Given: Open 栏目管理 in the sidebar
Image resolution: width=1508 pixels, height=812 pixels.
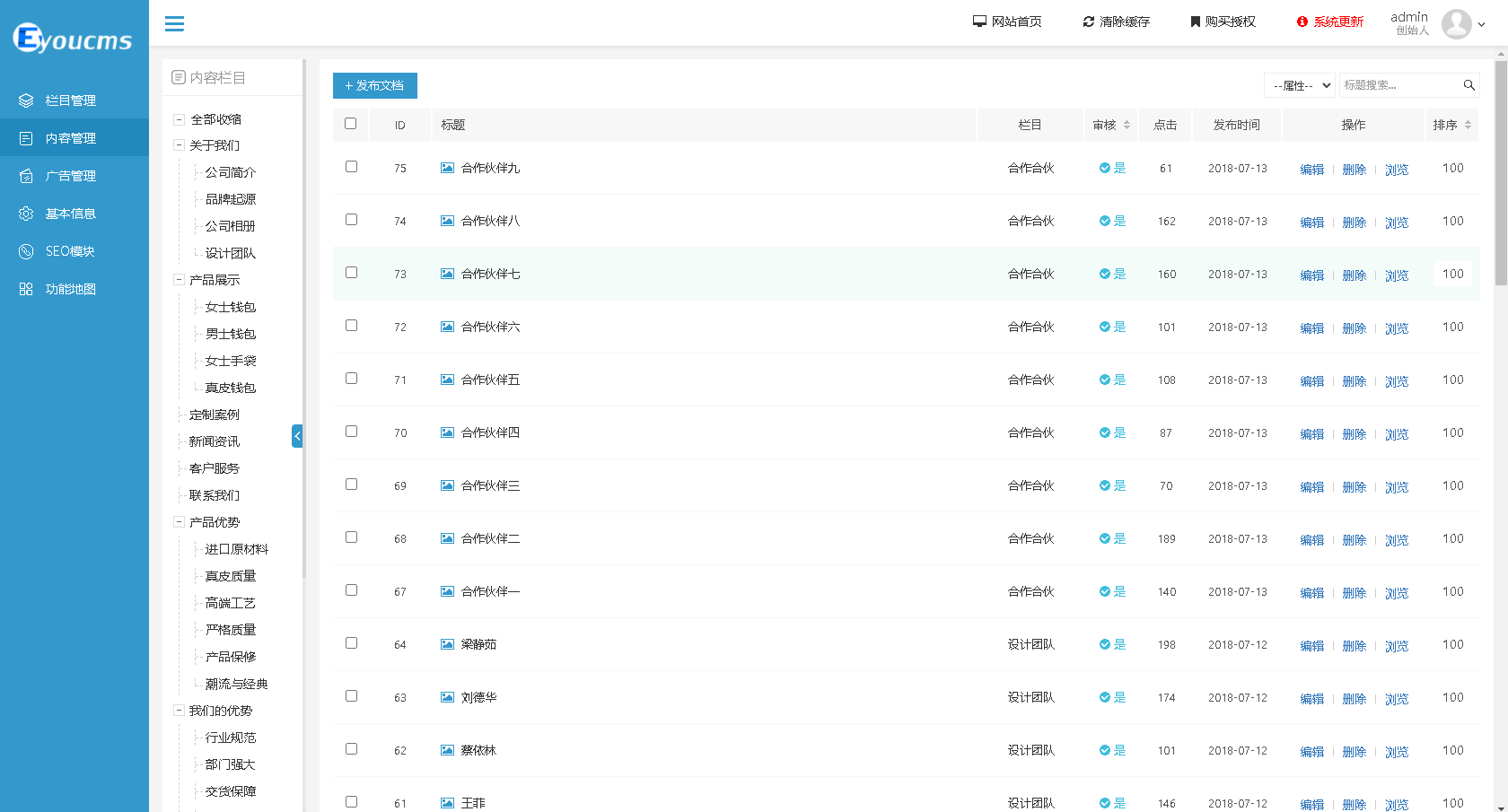Looking at the screenshot, I should 75,100.
